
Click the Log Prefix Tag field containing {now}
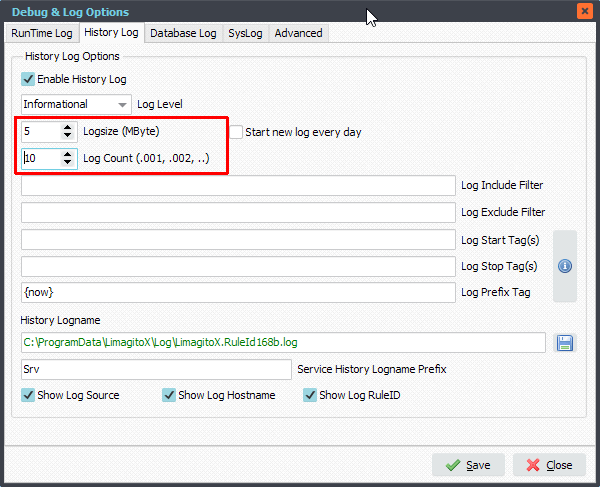click(238, 293)
